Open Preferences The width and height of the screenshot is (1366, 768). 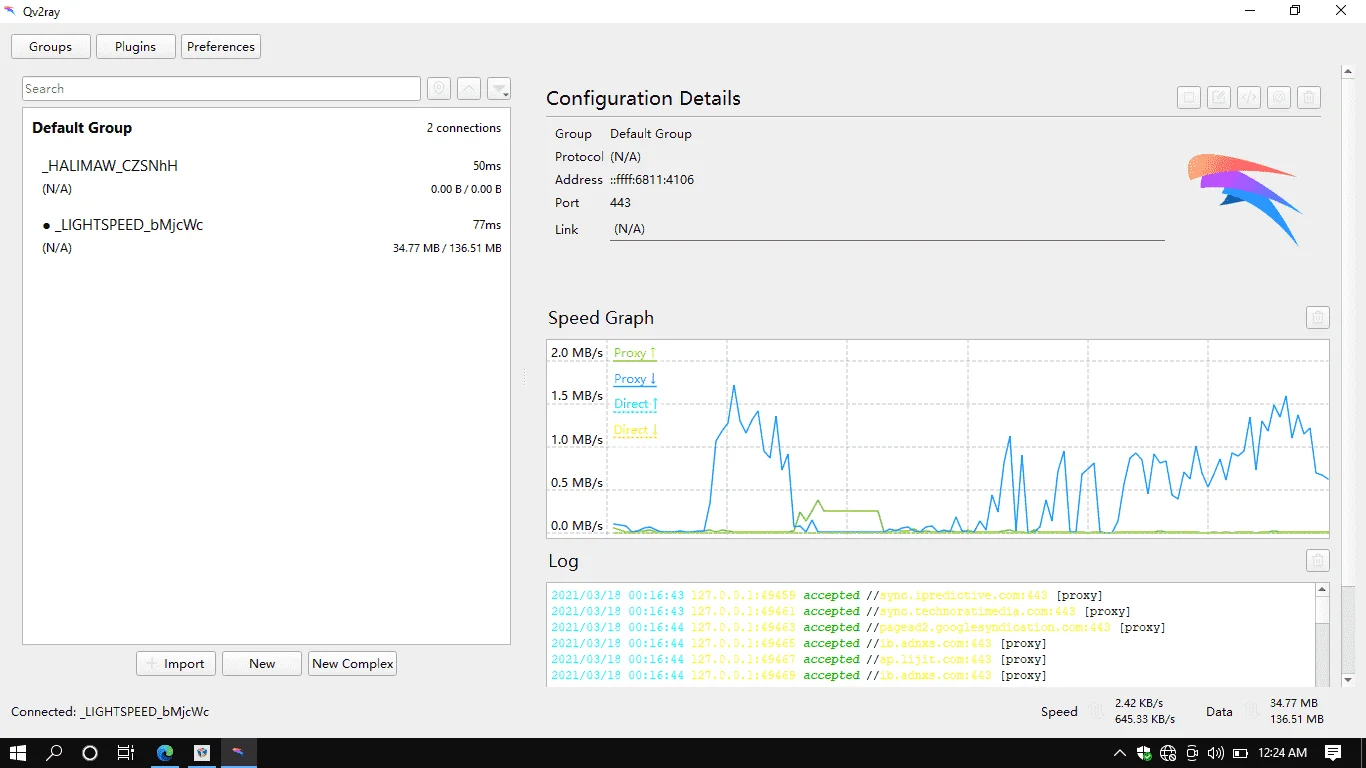point(221,47)
